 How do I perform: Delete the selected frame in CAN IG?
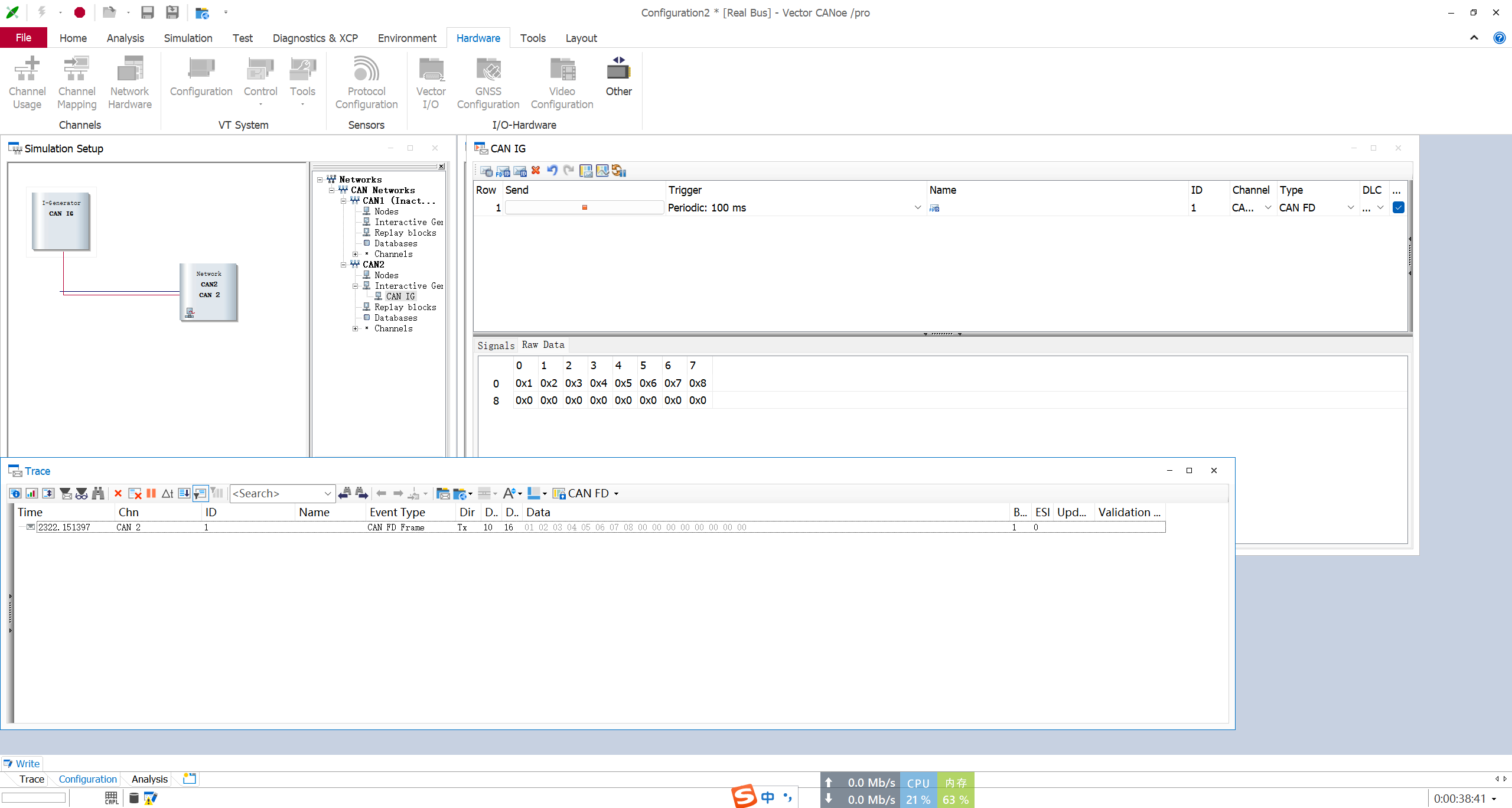pyautogui.click(x=536, y=171)
